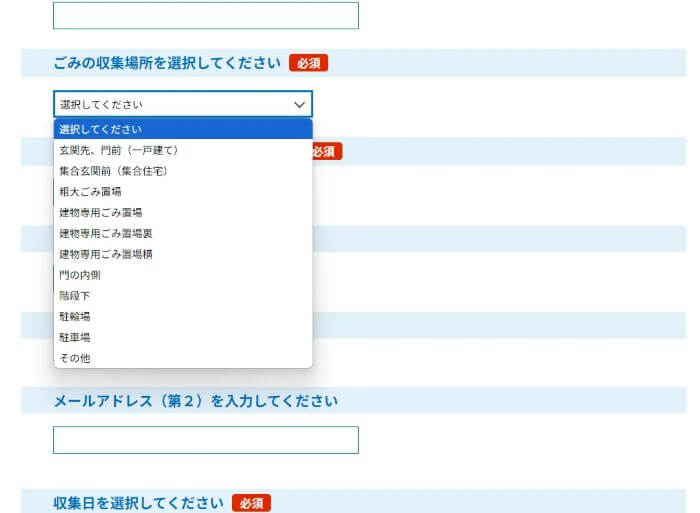Choose 玄関先、門前（一戸建て） from the list

click(183, 150)
